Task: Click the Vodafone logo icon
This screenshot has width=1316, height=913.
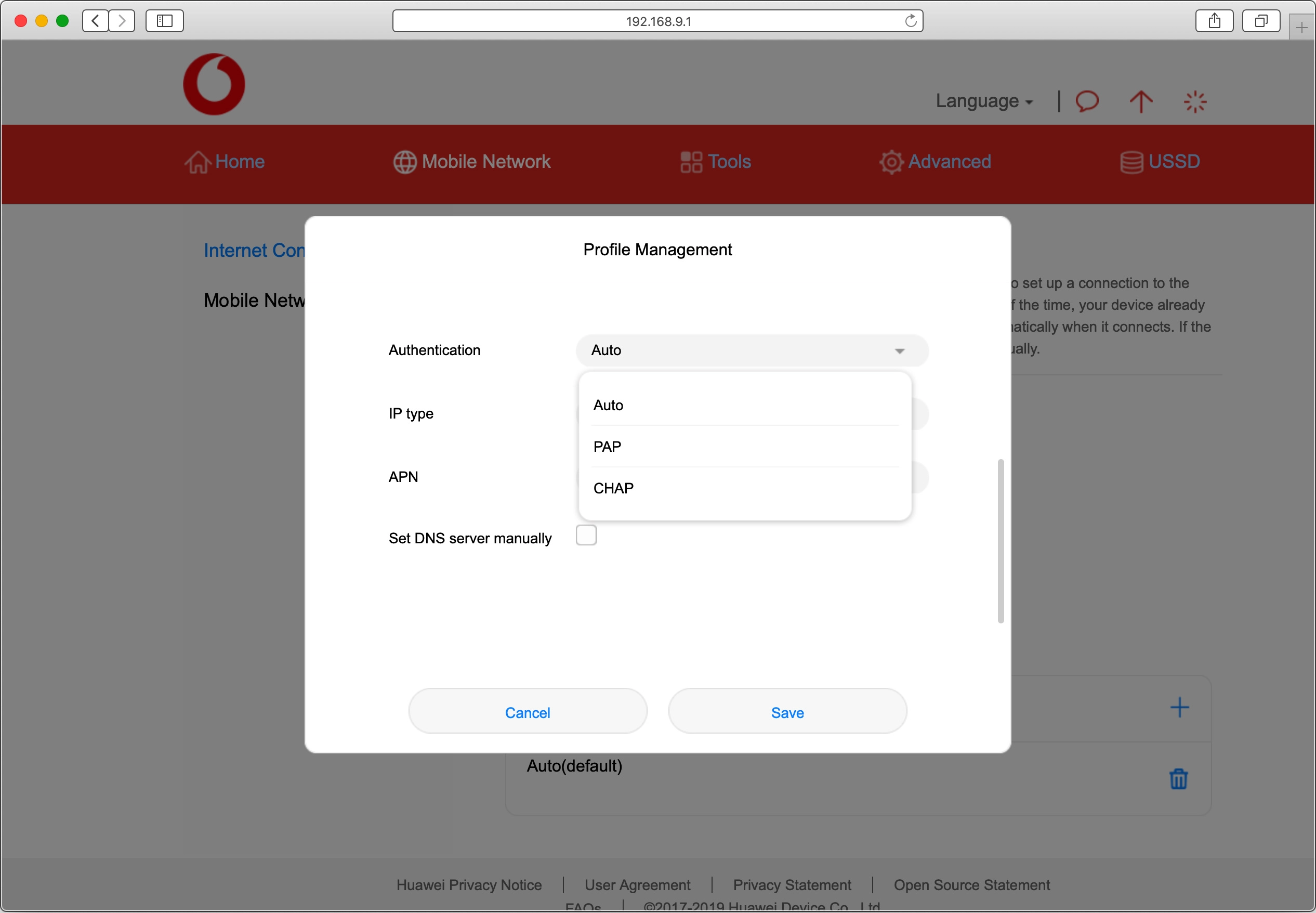Action: 214,84
